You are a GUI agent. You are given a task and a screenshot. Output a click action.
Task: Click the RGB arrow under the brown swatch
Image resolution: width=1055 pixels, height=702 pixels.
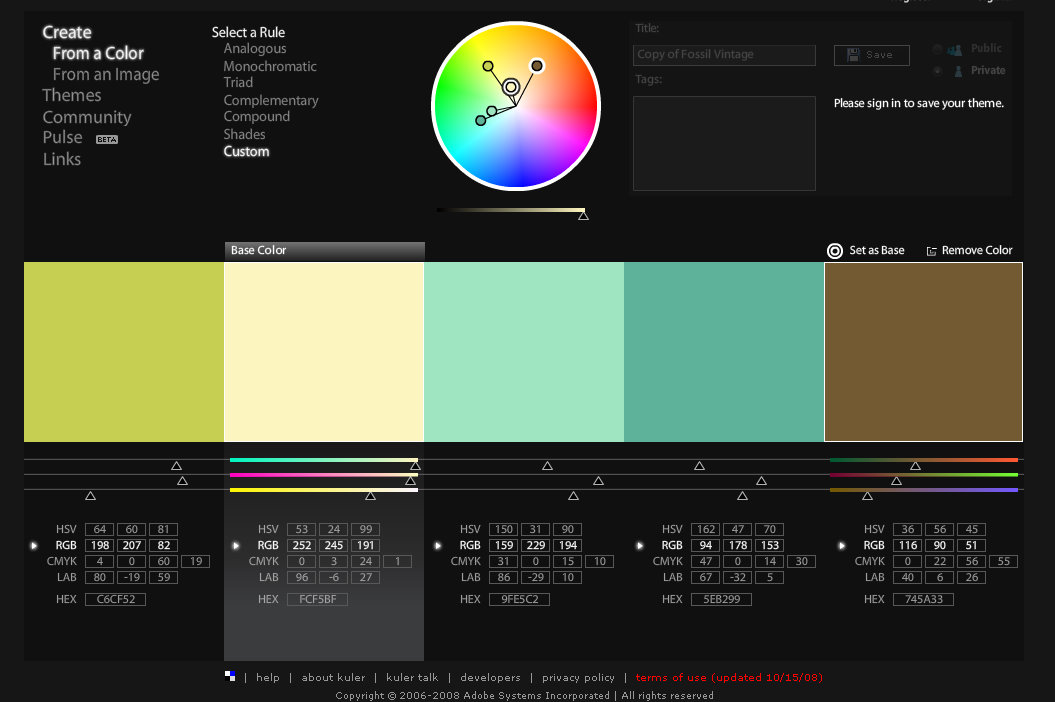point(842,546)
